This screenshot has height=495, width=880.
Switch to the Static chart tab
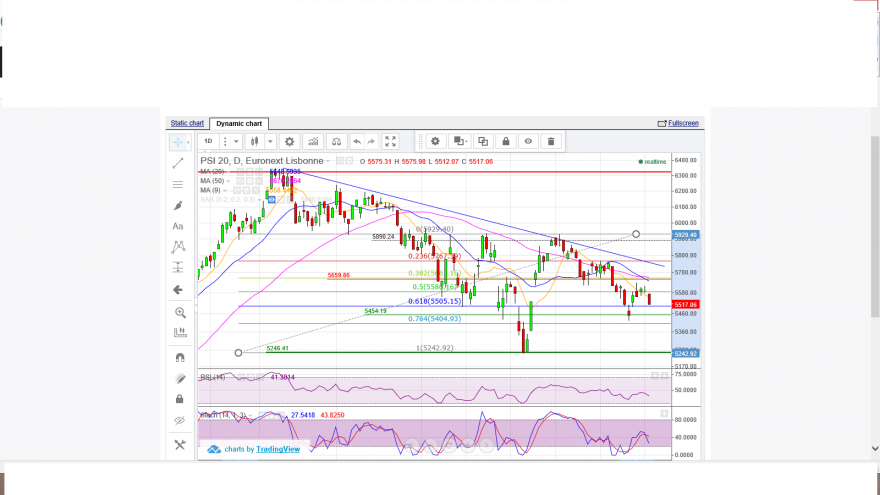[187, 123]
